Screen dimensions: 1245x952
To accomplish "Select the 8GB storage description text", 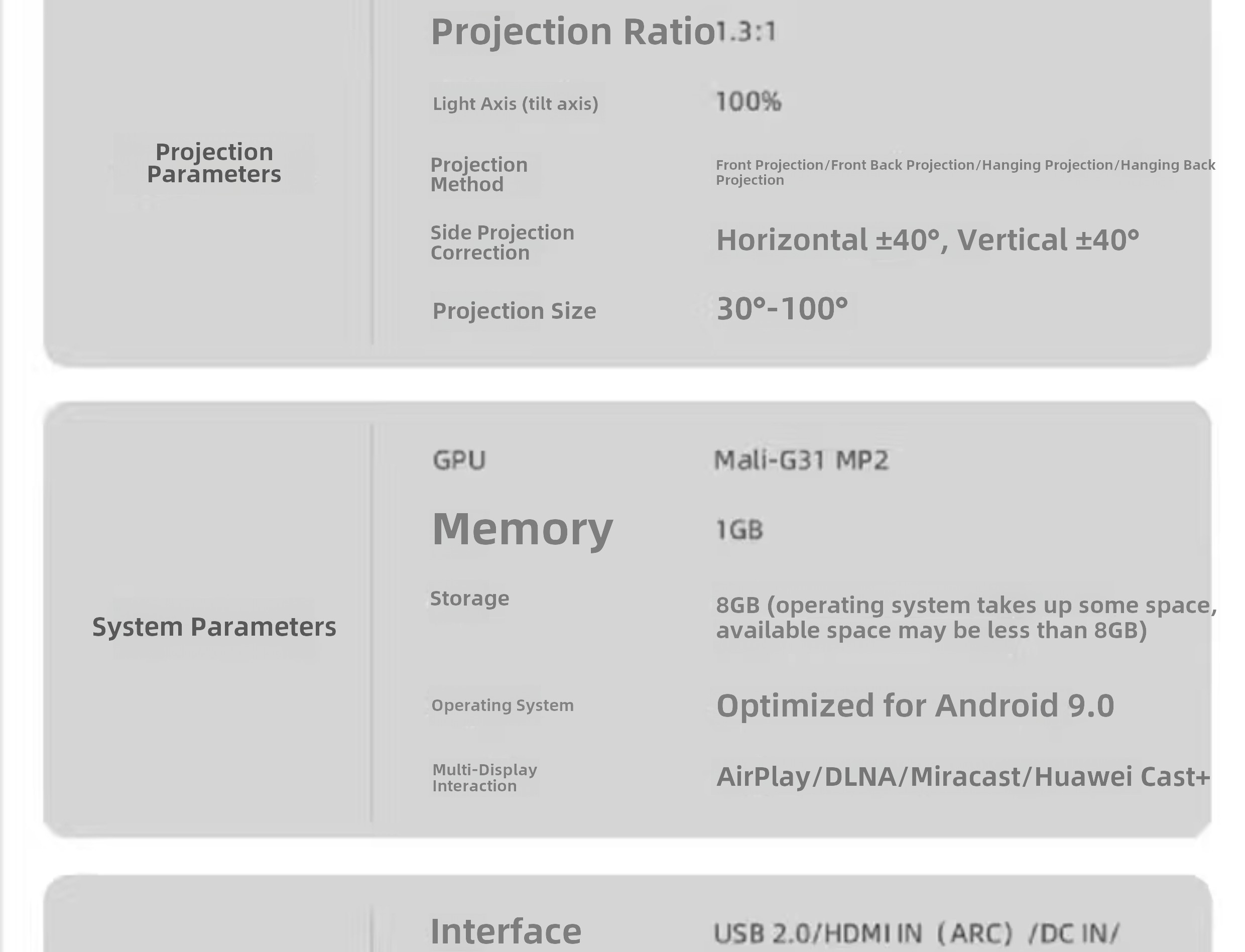I will coord(965,617).
